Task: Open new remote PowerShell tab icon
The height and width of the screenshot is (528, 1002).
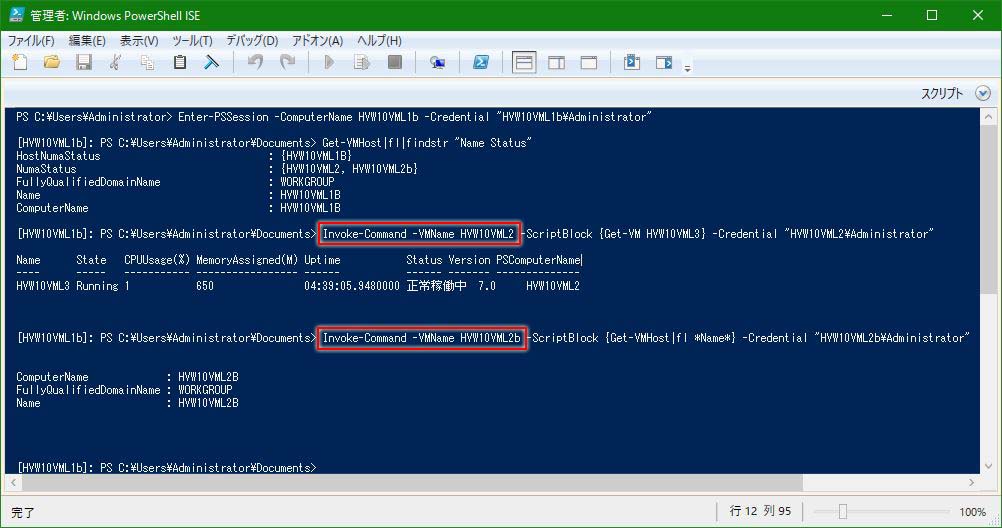Action: point(437,63)
